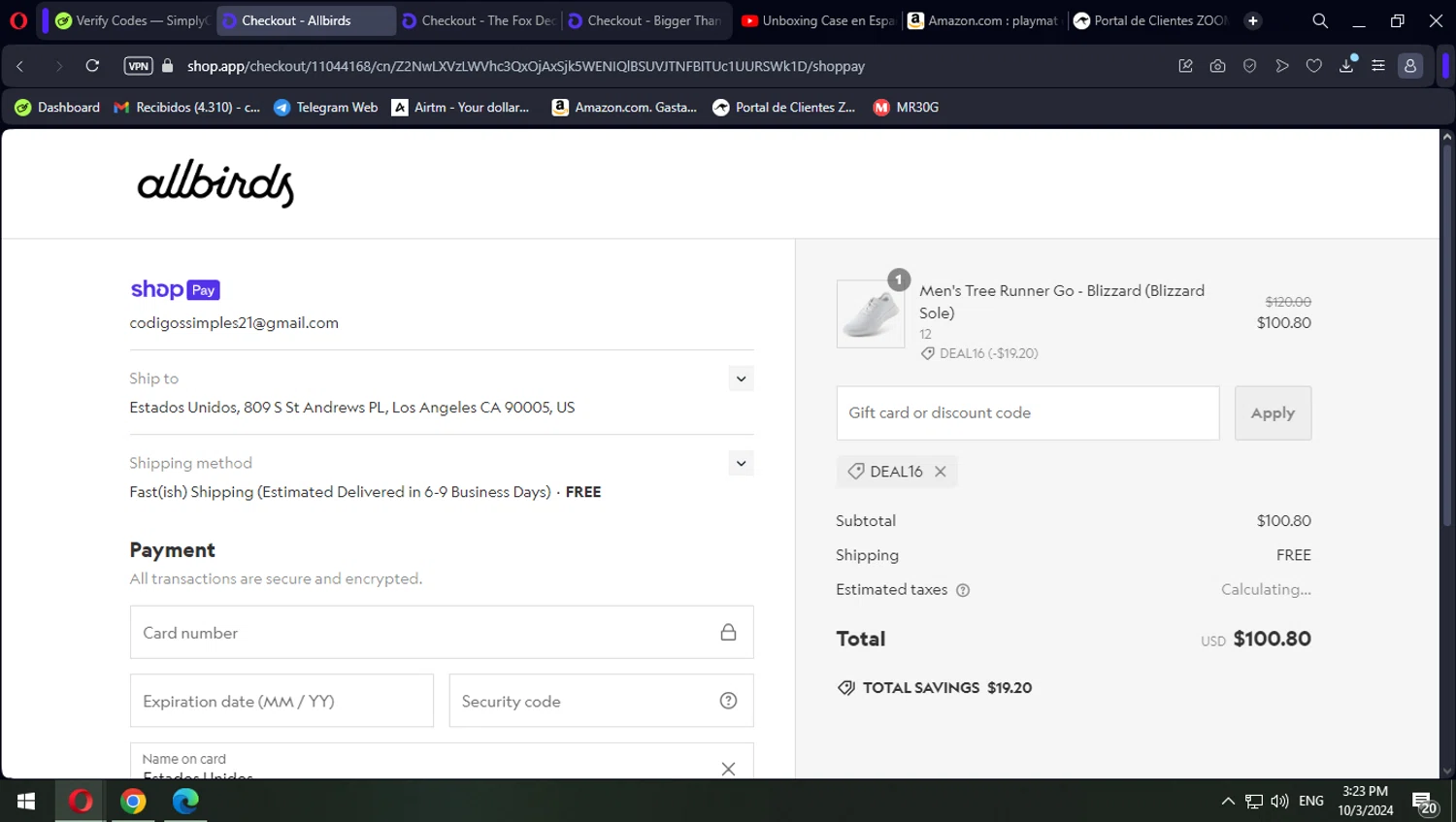The width and height of the screenshot is (1456, 822).
Task: Reload the checkout page
Action: [x=92, y=66]
